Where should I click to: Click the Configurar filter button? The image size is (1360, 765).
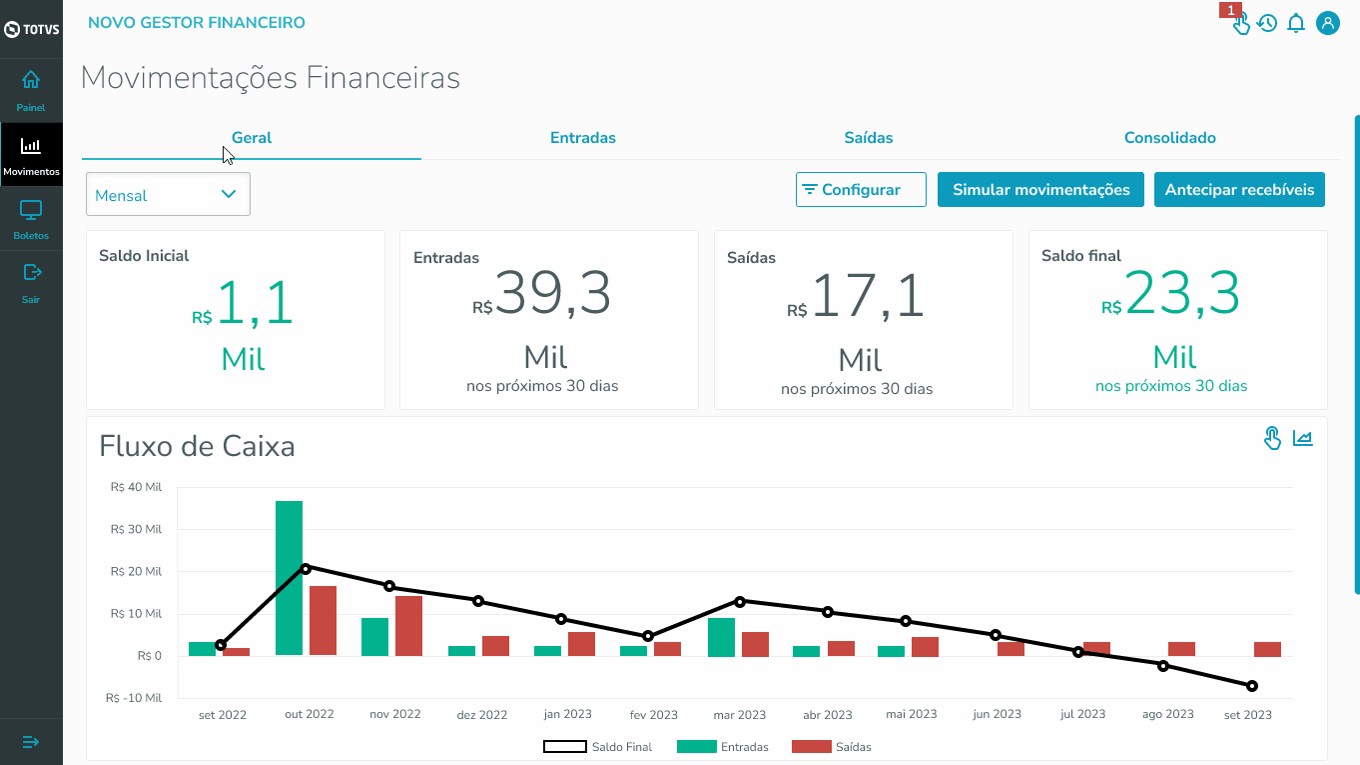(861, 190)
